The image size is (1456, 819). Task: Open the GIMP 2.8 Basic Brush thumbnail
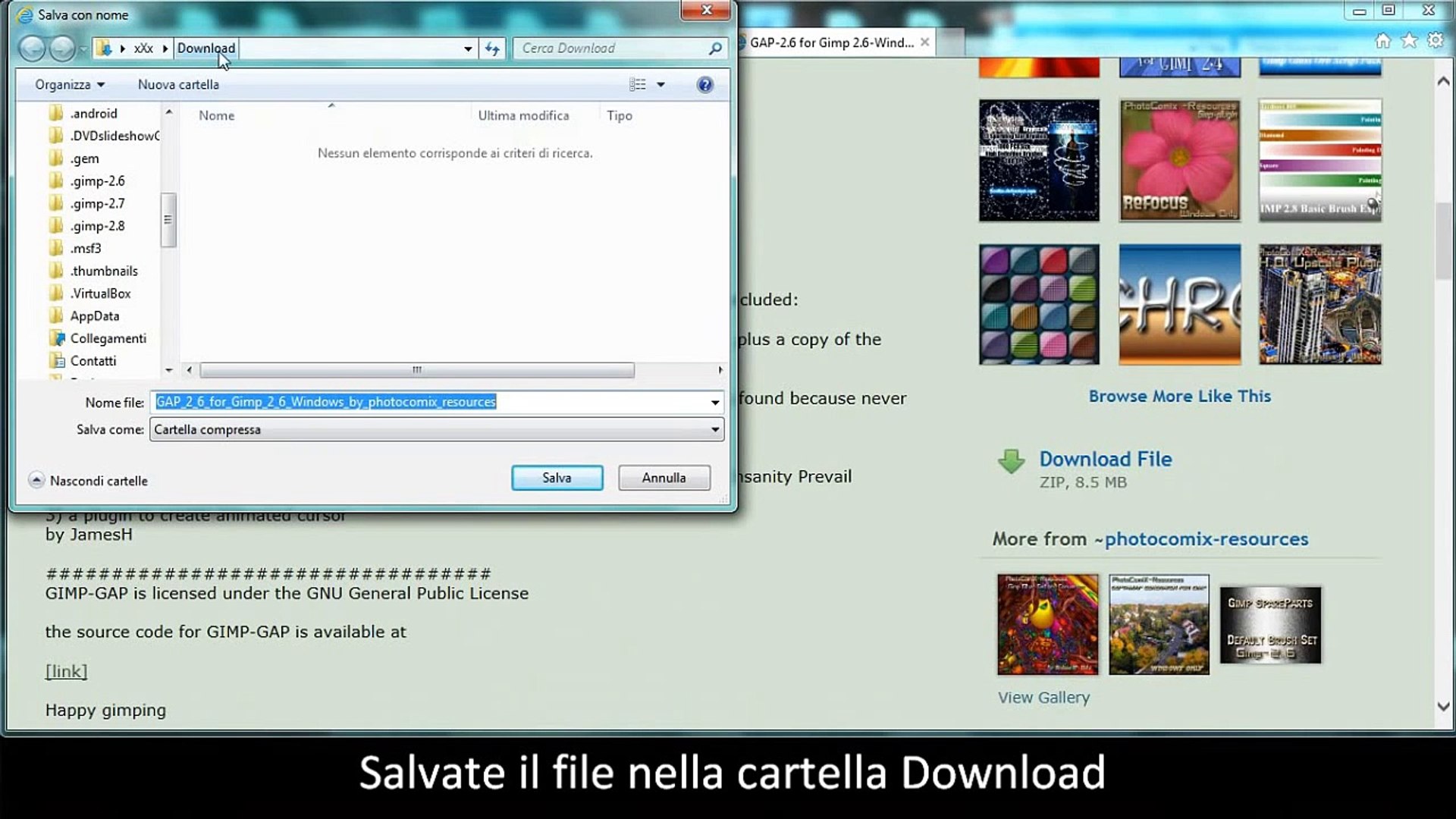click(x=1319, y=160)
